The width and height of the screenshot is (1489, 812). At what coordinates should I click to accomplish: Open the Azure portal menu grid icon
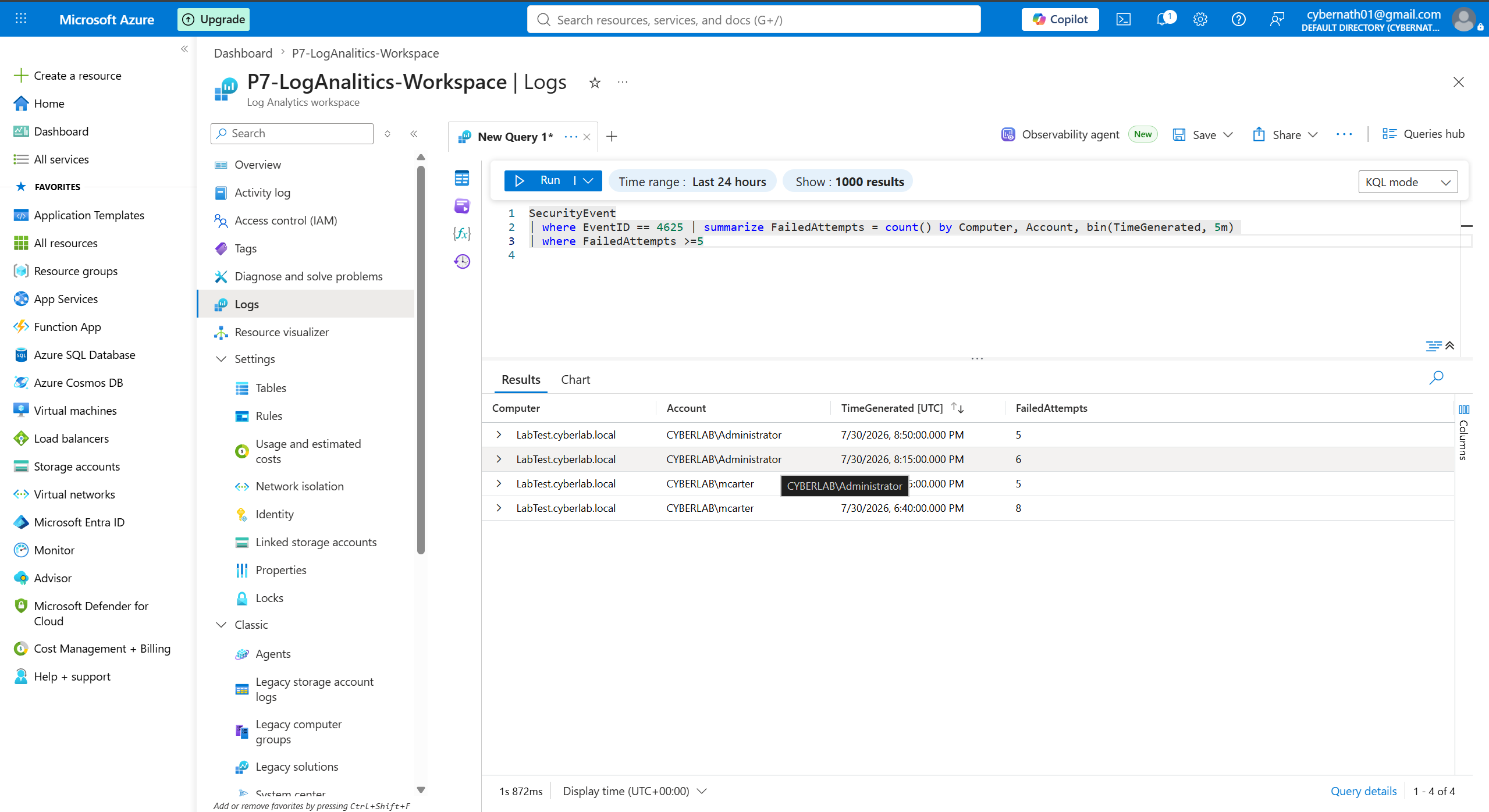coord(21,19)
